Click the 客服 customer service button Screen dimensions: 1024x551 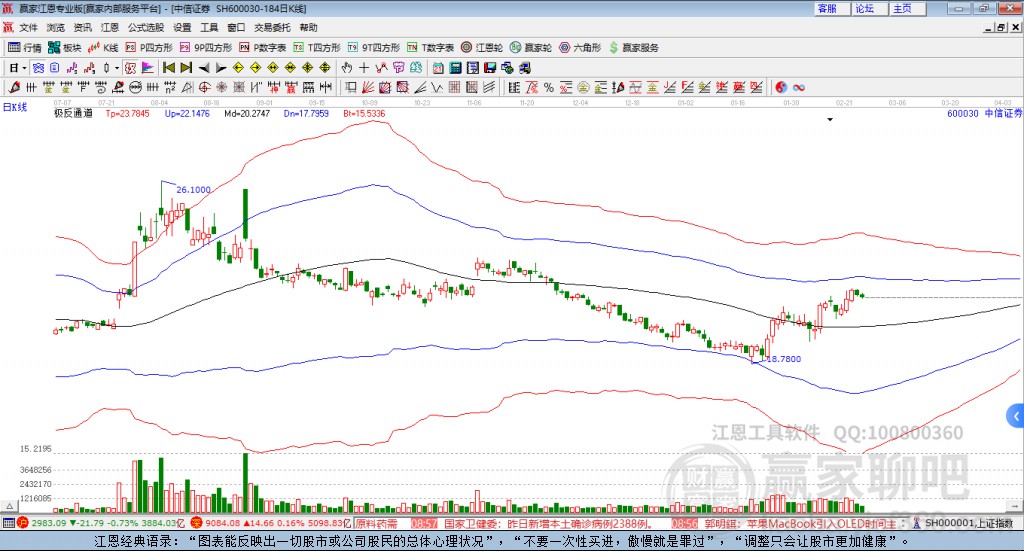(x=831, y=8)
